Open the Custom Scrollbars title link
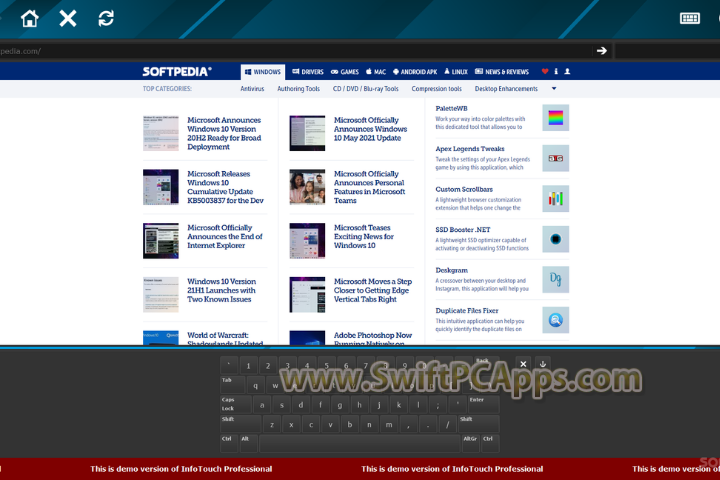This screenshot has height=480, width=720. coord(464,189)
